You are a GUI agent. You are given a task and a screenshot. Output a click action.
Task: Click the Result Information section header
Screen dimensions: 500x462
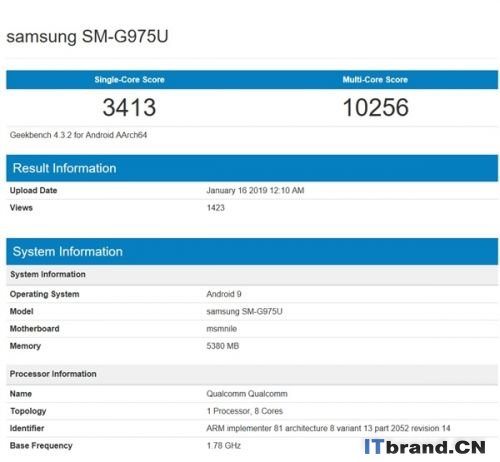[252, 168]
